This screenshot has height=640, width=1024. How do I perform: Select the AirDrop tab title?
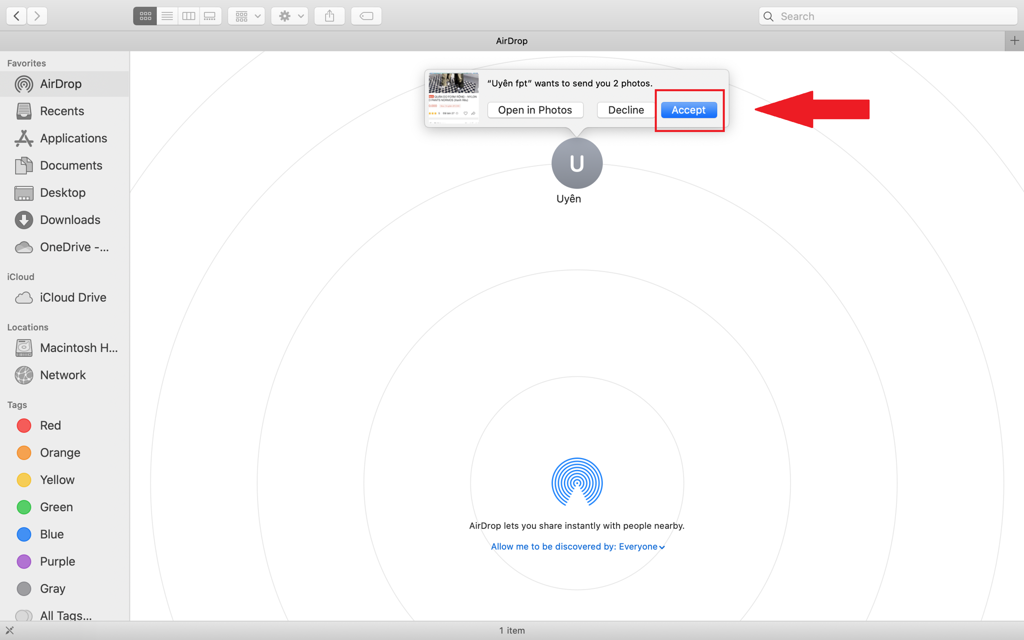click(x=511, y=40)
